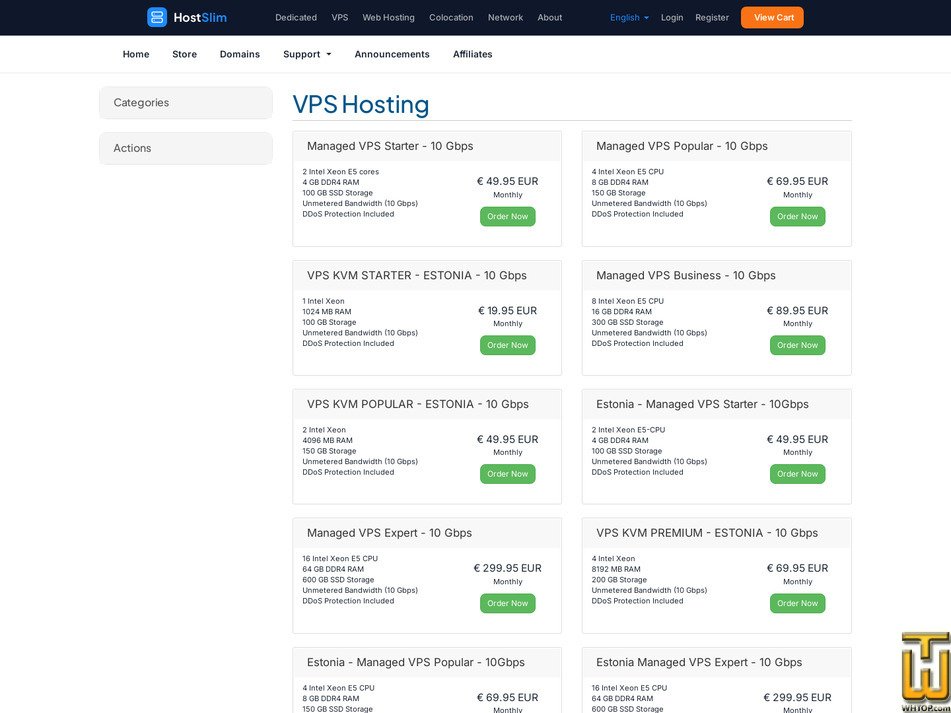Screen dimensions: 951x713
Task: Open the Network menu item
Action: click(505, 18)
